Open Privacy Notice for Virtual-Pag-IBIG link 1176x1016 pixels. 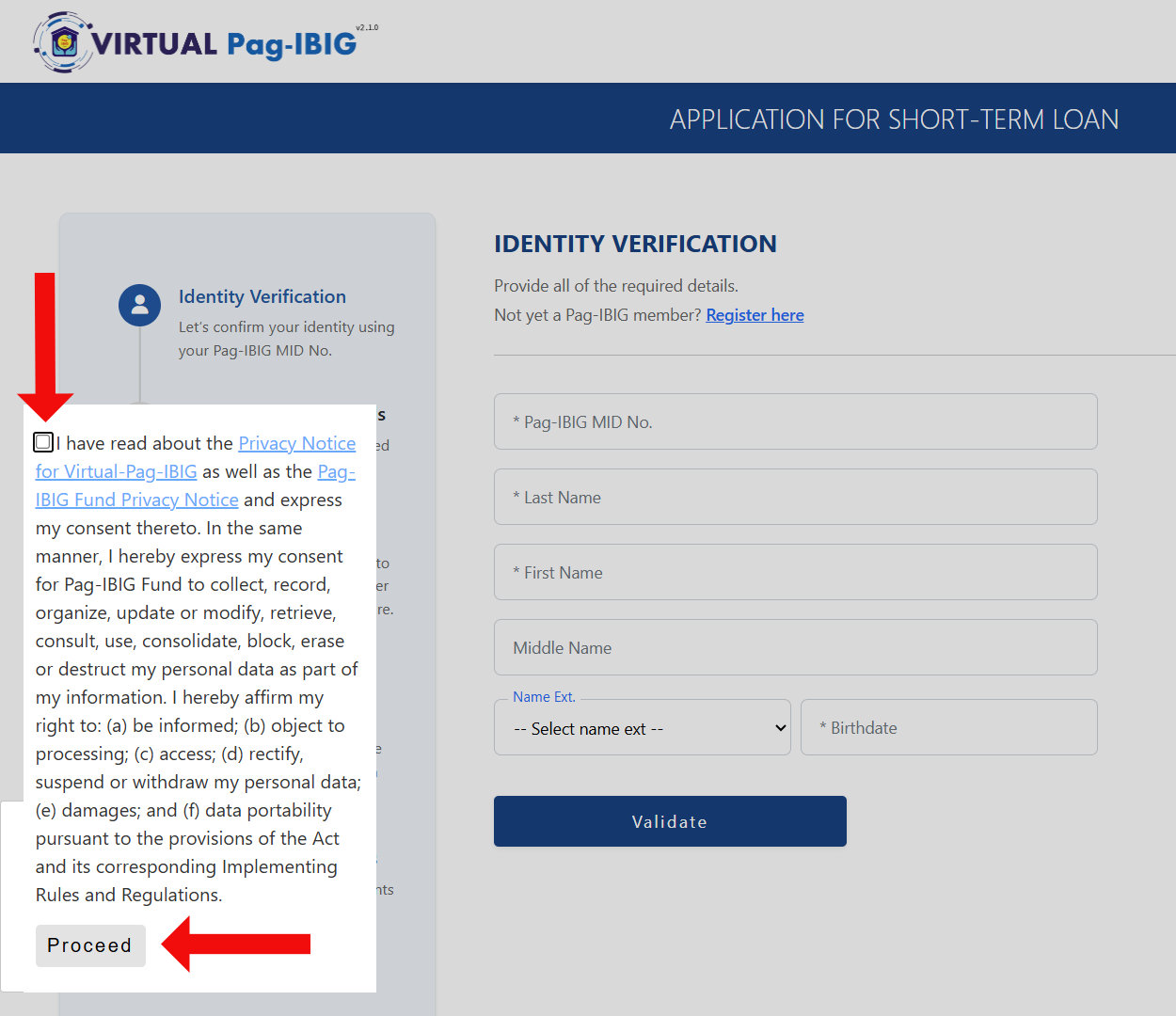point(196,457)
